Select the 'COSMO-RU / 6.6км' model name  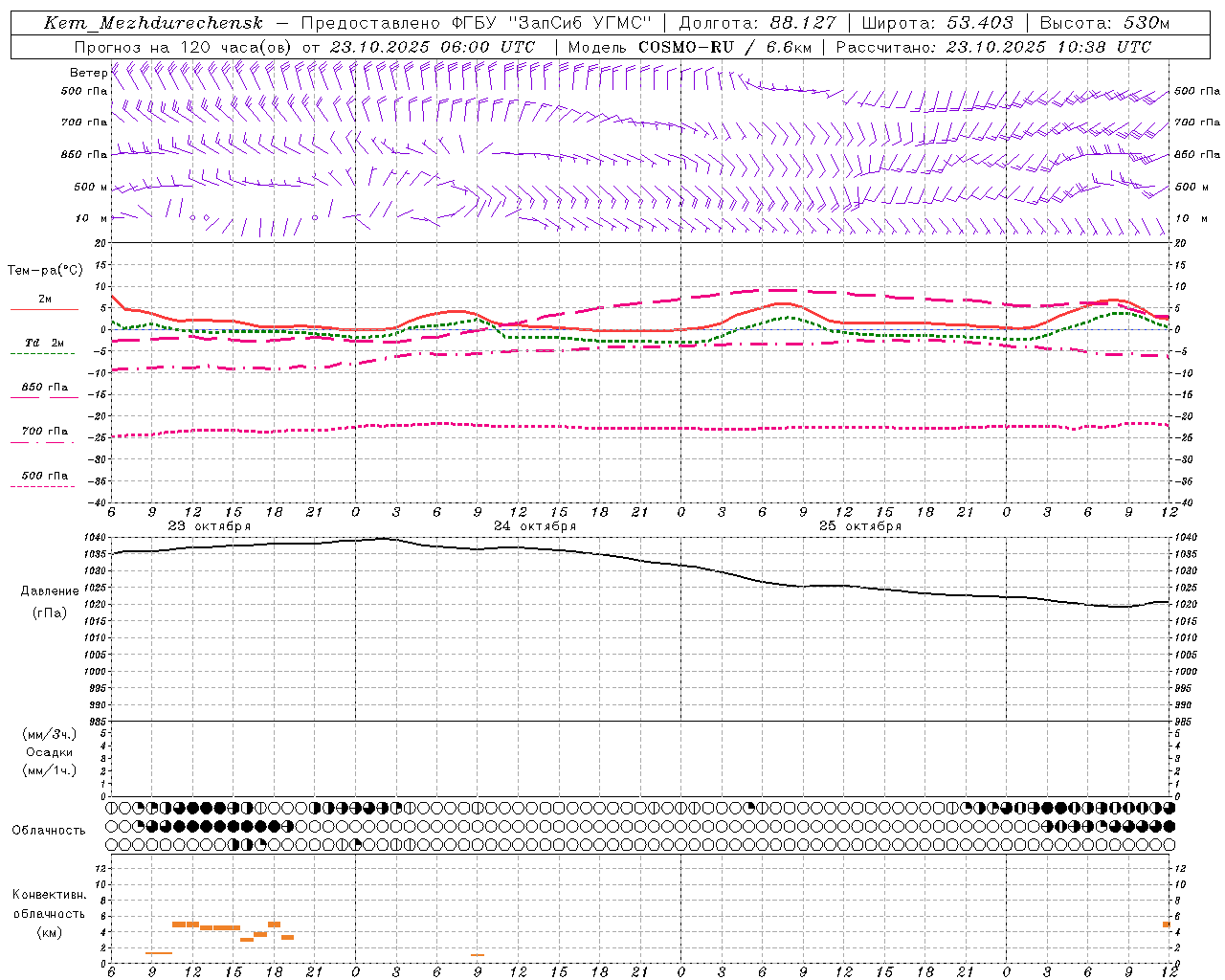pos(724,47)
